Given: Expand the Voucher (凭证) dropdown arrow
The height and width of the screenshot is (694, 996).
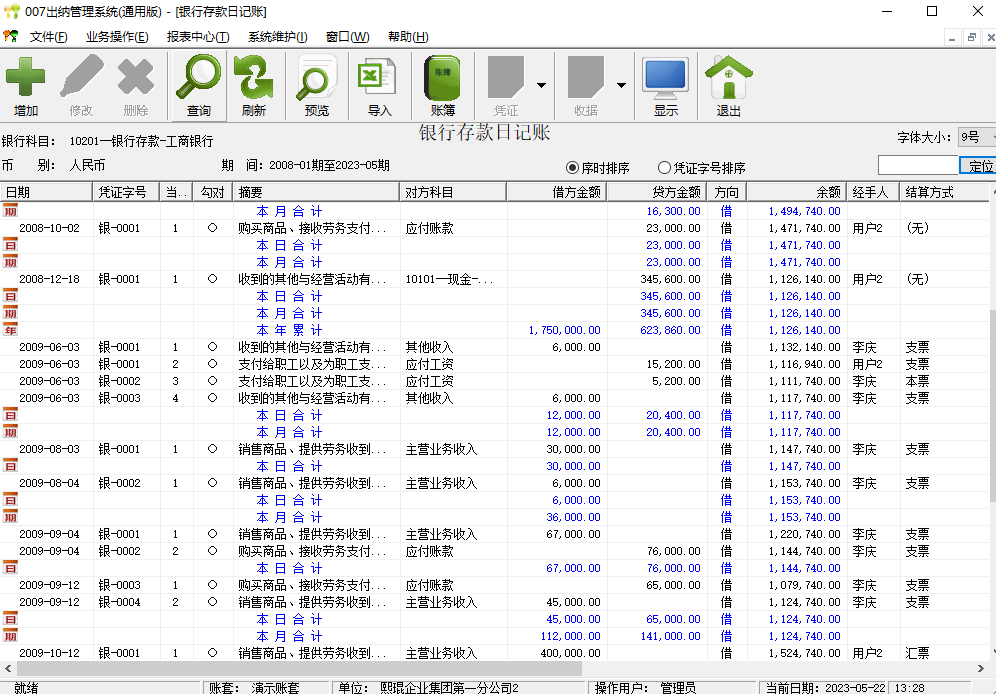Looking at the screenshot, I should (x=541, y=85).
